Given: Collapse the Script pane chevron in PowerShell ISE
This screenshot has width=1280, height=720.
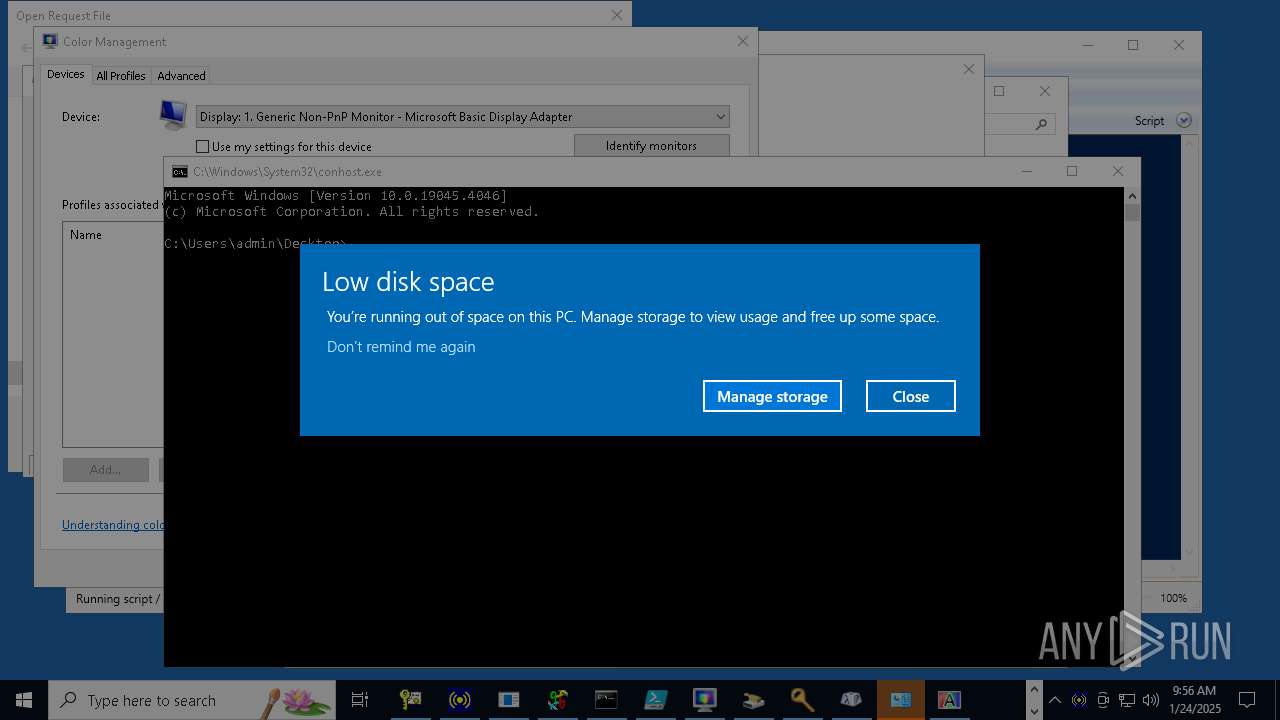Looking at the screenshot, I should [1184, 120].
